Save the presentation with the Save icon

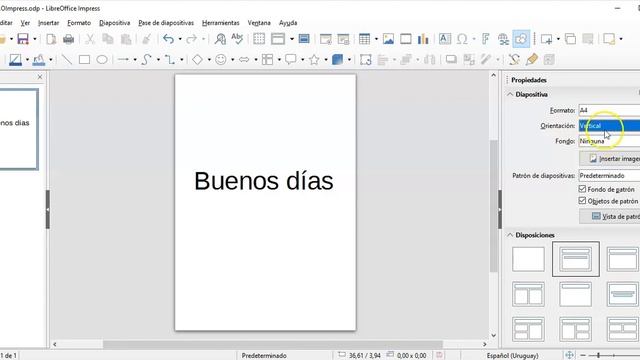pyautogui.click(x=23, y=39)
